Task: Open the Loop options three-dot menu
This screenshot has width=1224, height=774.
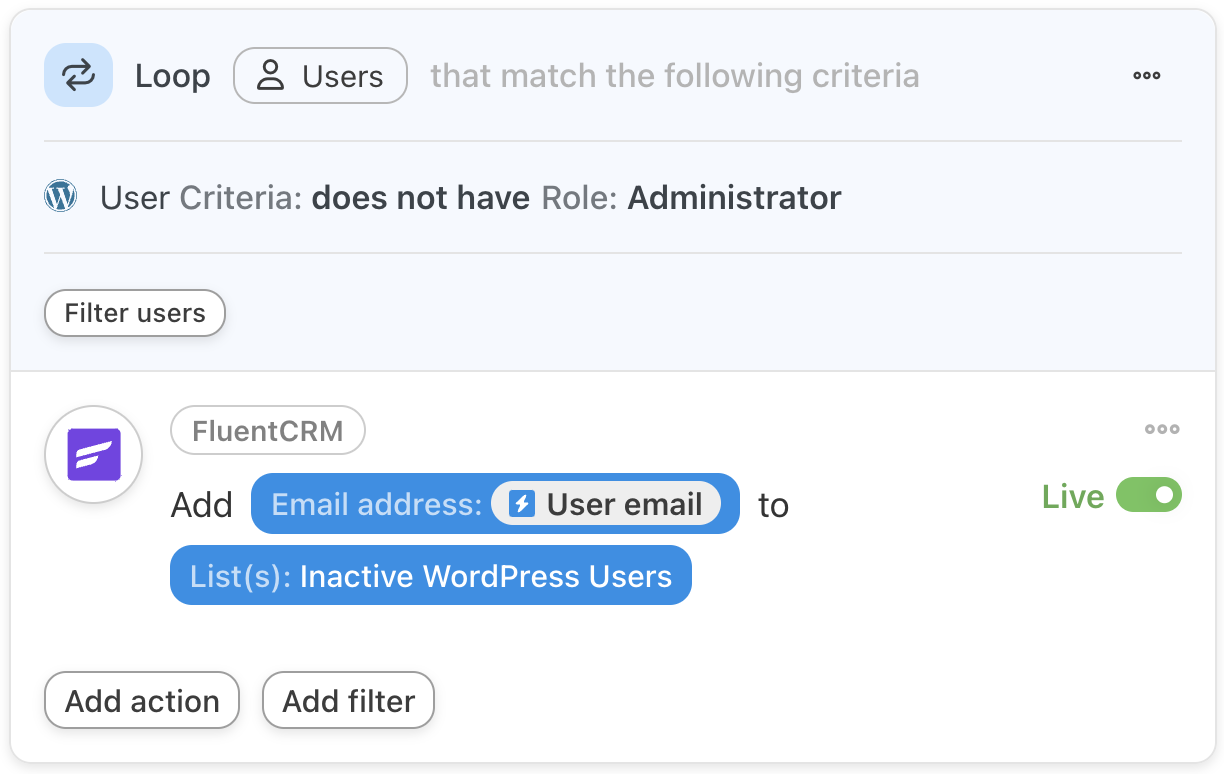Action: pyautogui.click(x=1146, y=76)
